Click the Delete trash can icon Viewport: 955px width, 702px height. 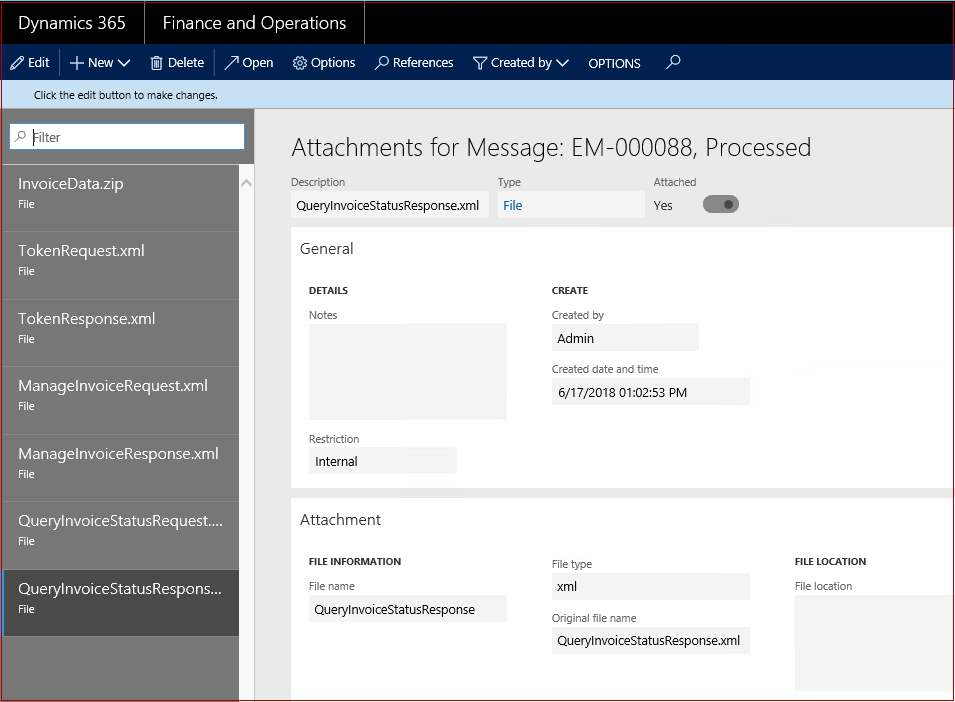pyautogui.click(x=157, y=63)
